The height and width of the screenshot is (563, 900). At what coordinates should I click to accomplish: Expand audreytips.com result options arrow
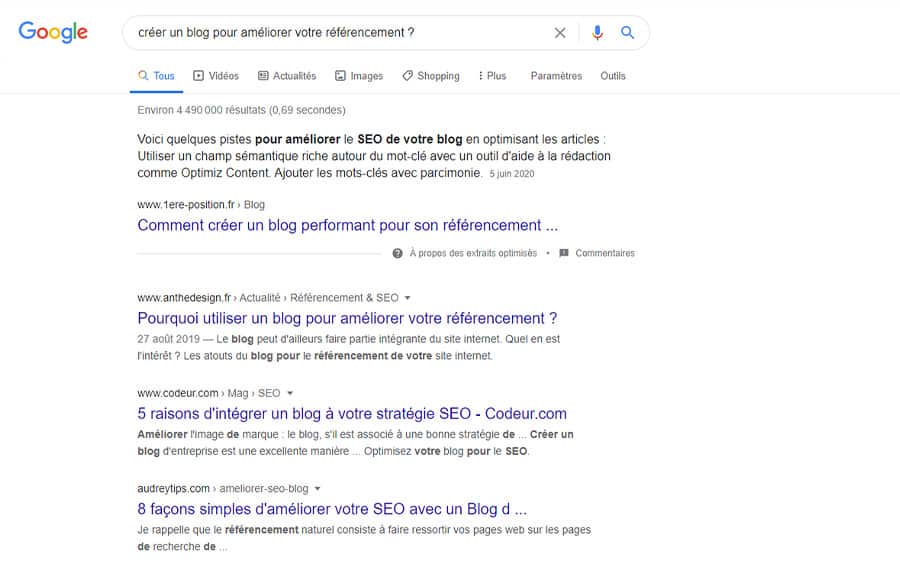pos(317,488)
